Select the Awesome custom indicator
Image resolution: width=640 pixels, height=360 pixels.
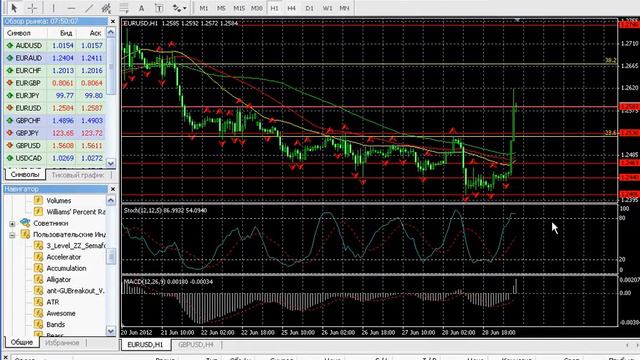(61, 313)
